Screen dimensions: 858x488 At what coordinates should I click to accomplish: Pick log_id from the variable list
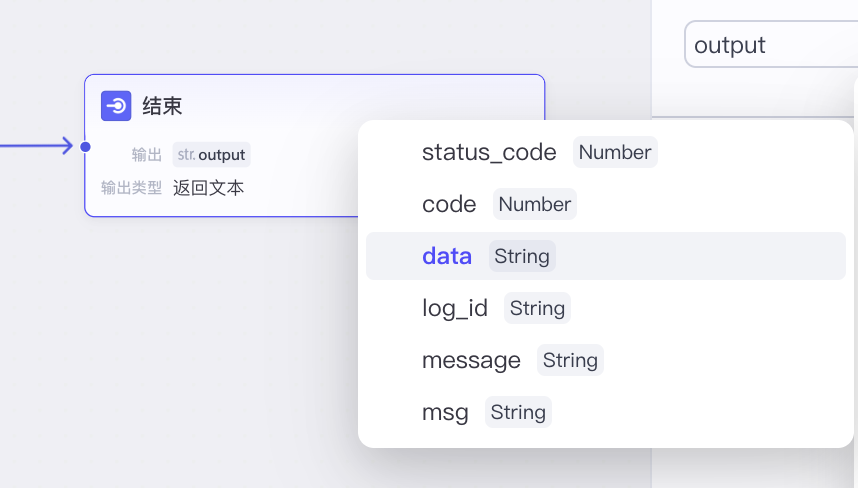click(455, 308)
